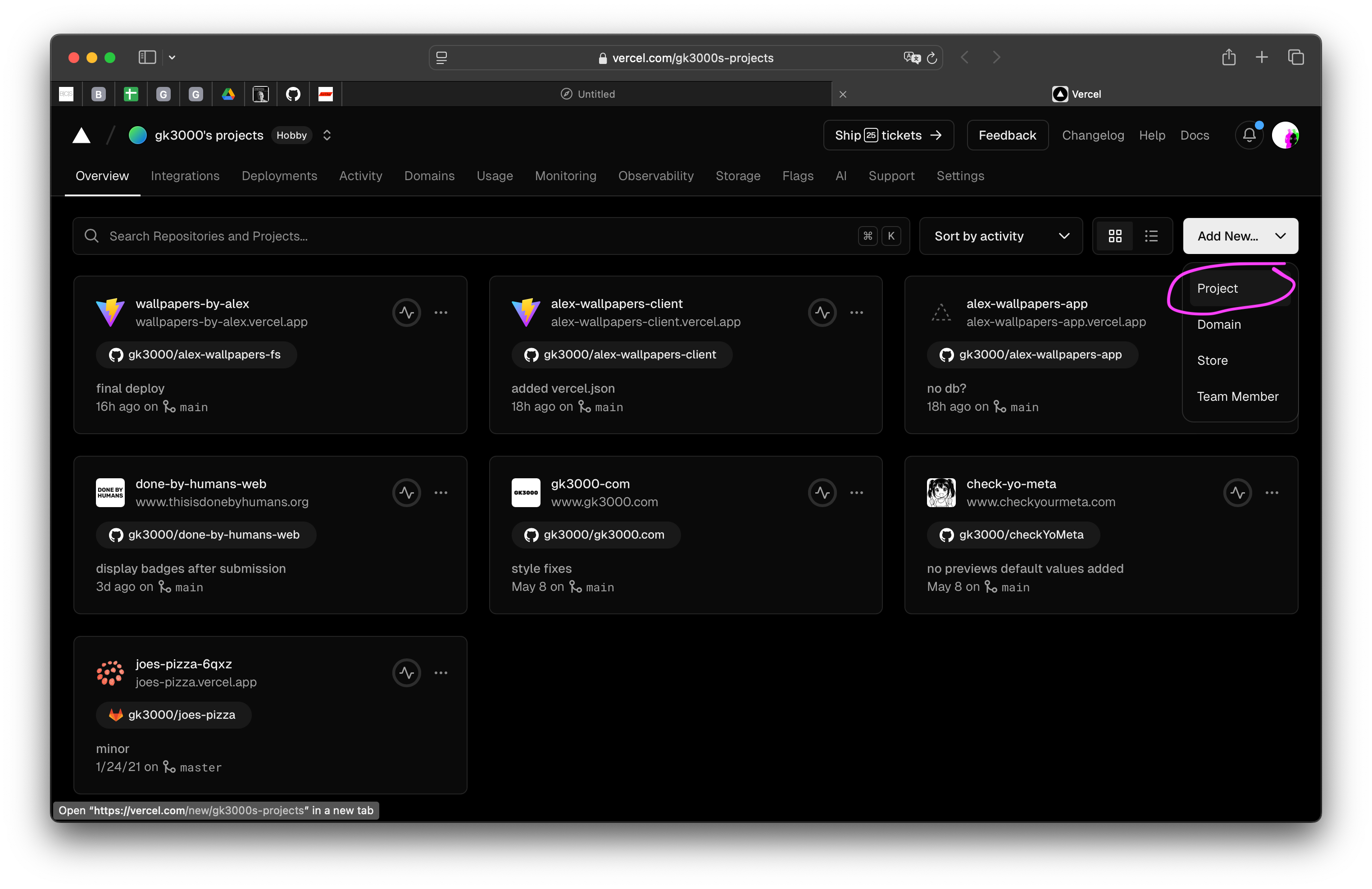Screen dimensions: 1372x889
Task: Switch to grid view layout
Action: pos(1115,236)
